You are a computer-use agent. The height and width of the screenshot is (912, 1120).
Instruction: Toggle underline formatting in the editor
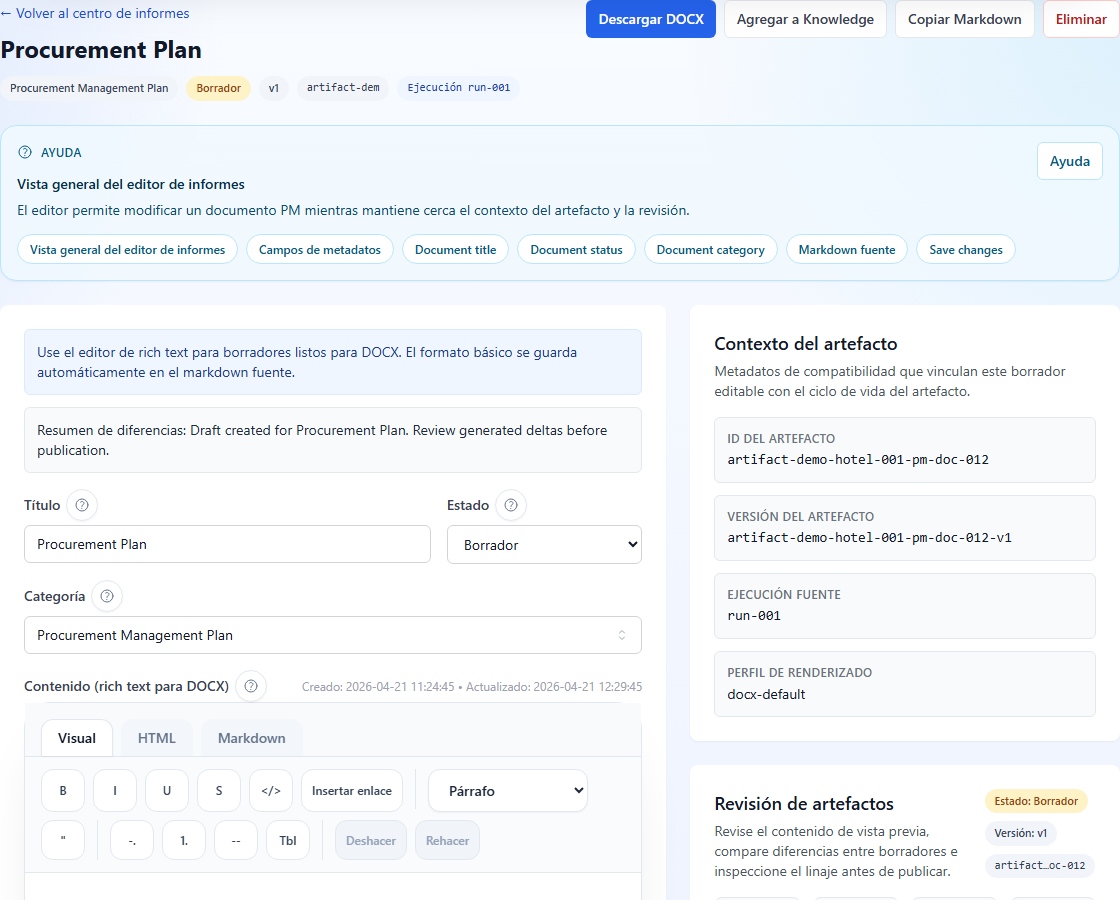(167, 790)
